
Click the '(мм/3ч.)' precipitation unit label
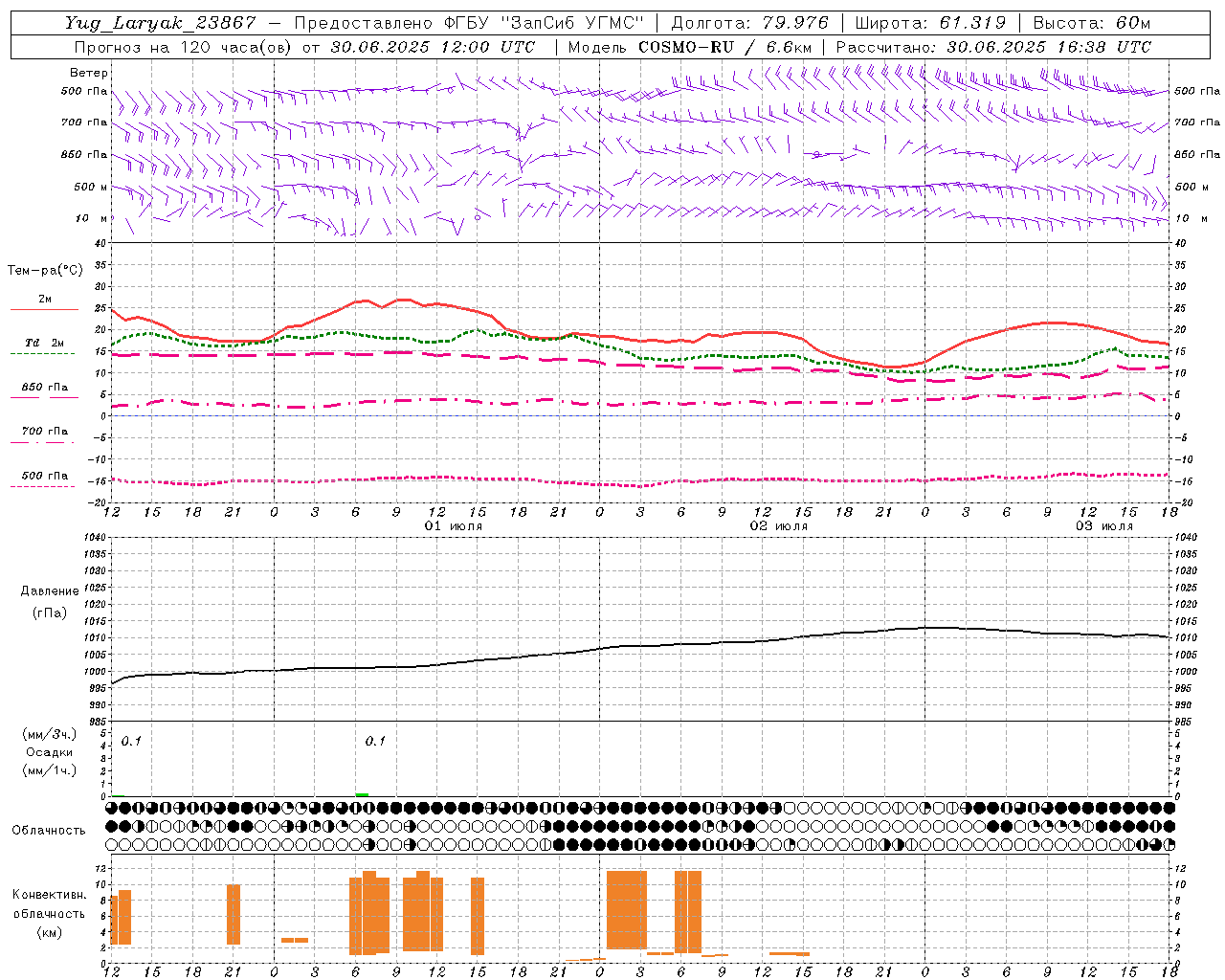coord(49,734)
